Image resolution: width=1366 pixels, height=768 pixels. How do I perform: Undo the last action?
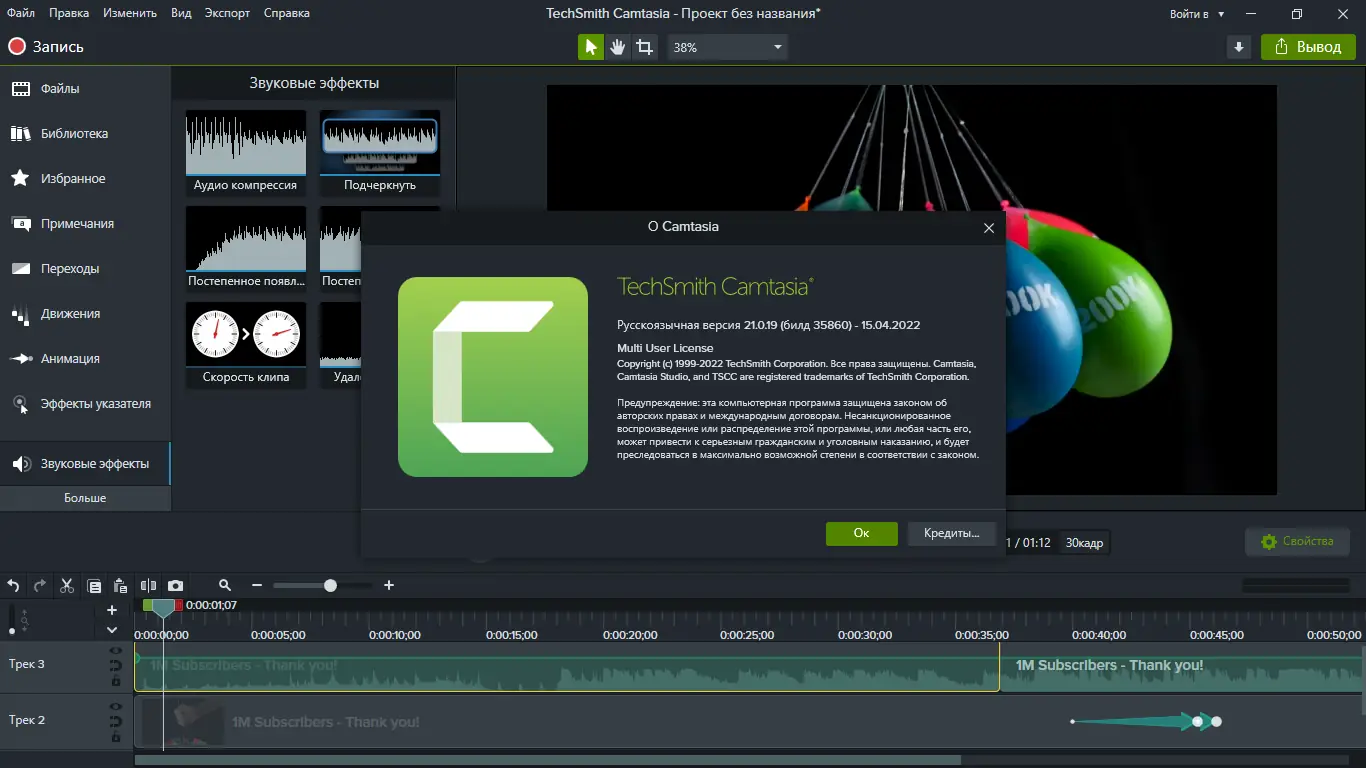(x=12, y=585)
